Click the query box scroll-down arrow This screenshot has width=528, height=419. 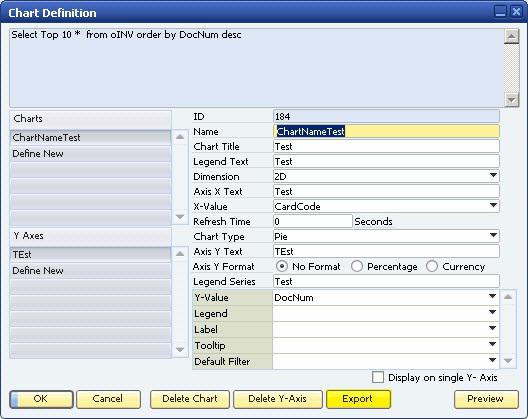coord(511,100)
